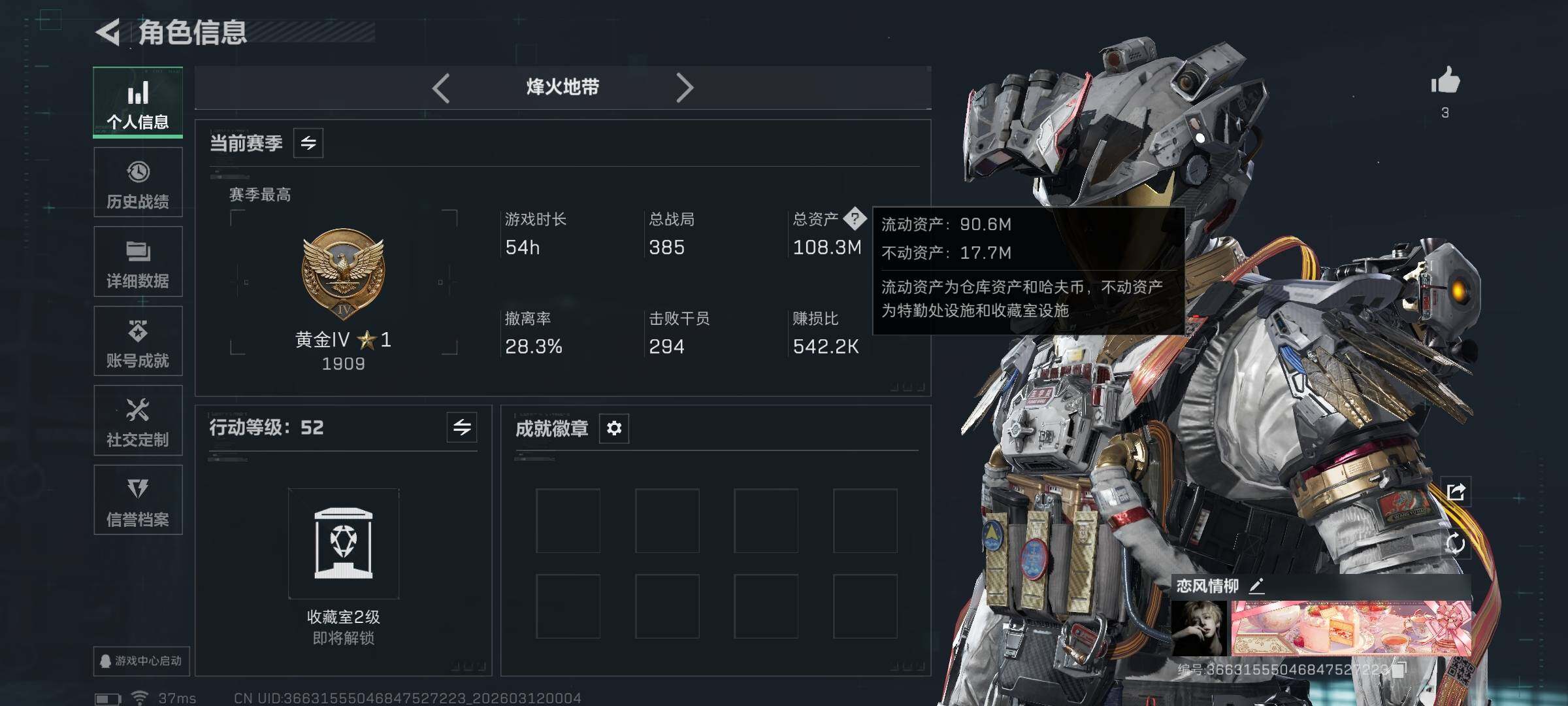Click the player avatar thumbnail

click(x=1199, y=628)
